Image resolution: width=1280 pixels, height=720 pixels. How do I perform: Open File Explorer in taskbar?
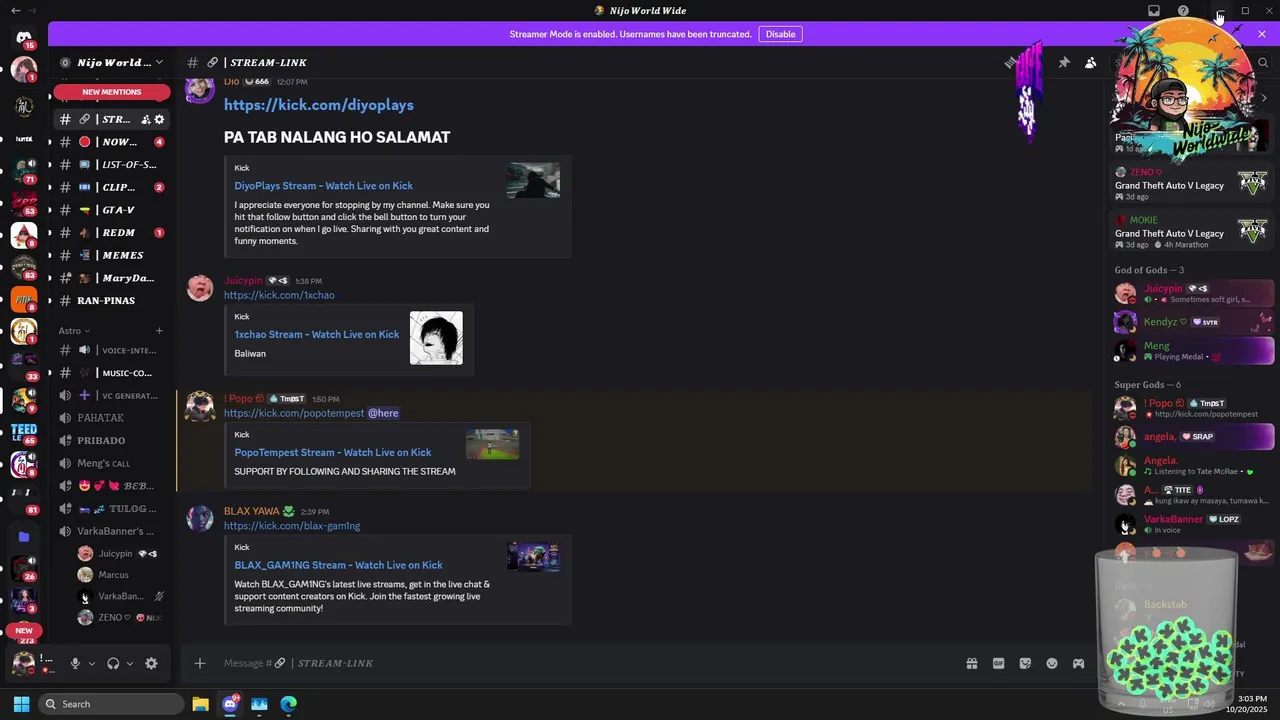[200, 704]
